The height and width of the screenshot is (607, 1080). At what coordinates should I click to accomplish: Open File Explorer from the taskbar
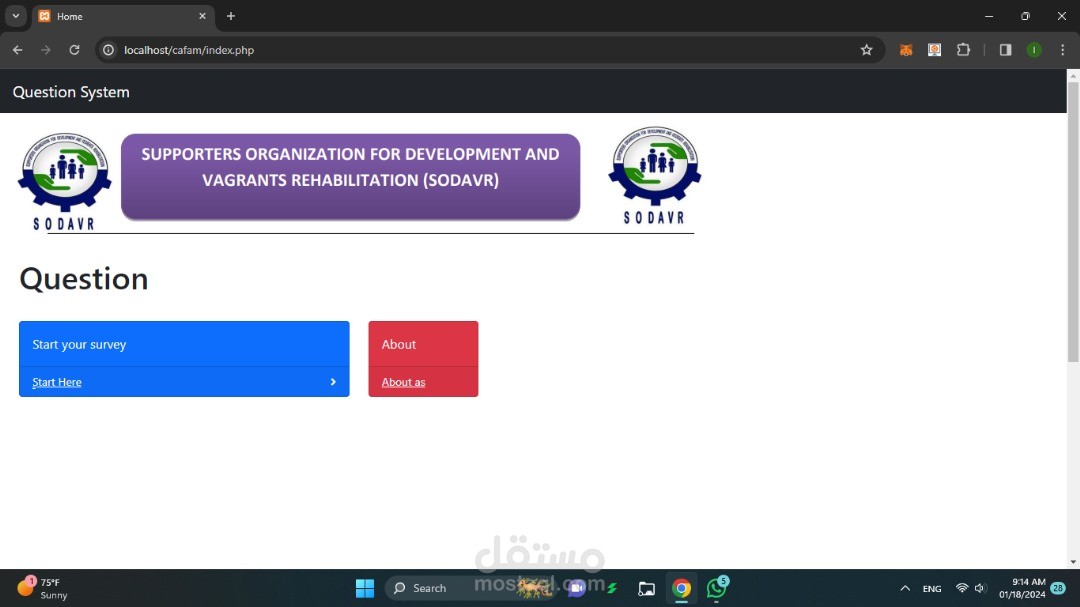coord(646,588)
